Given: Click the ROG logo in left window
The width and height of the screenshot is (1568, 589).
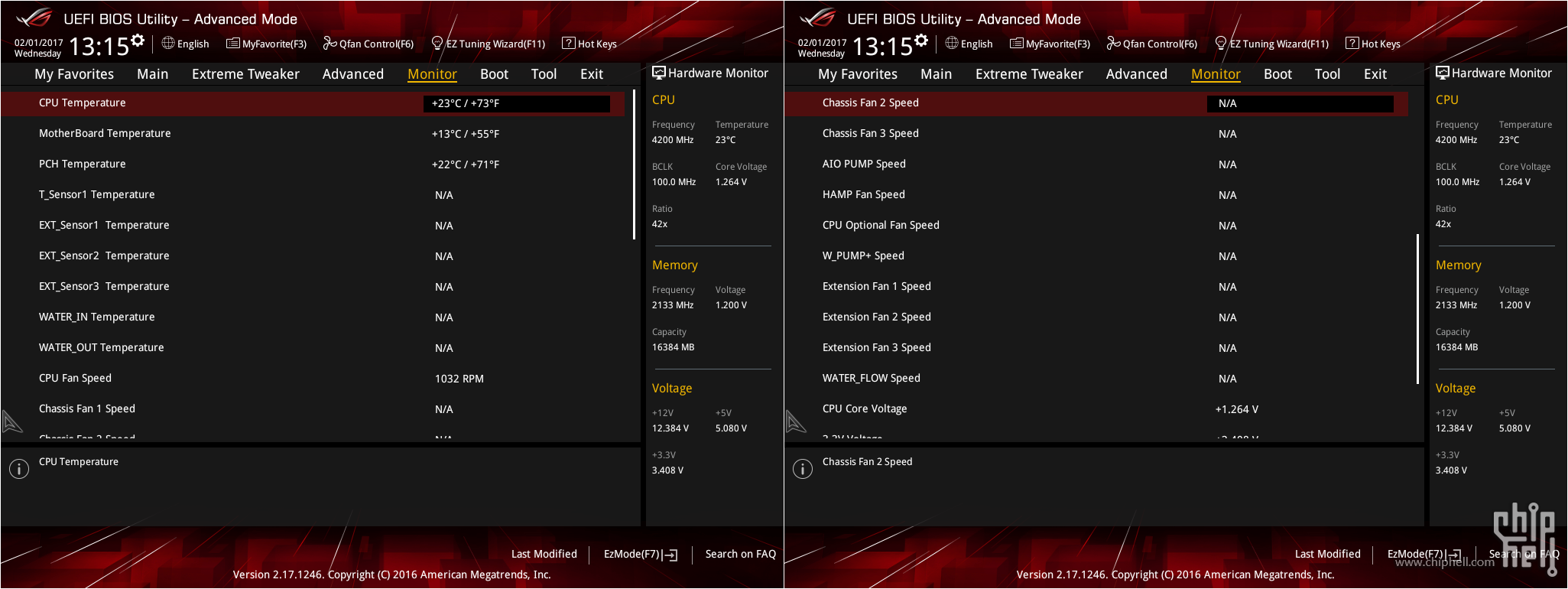Looking at the screenshot, I should click(x=34, y=18).
